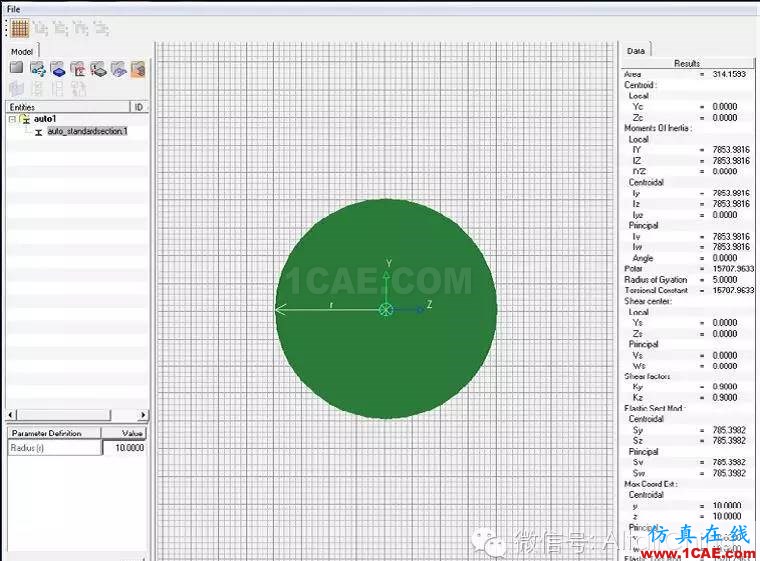Click the Polar value 15707.9633

tap(733, 268)
